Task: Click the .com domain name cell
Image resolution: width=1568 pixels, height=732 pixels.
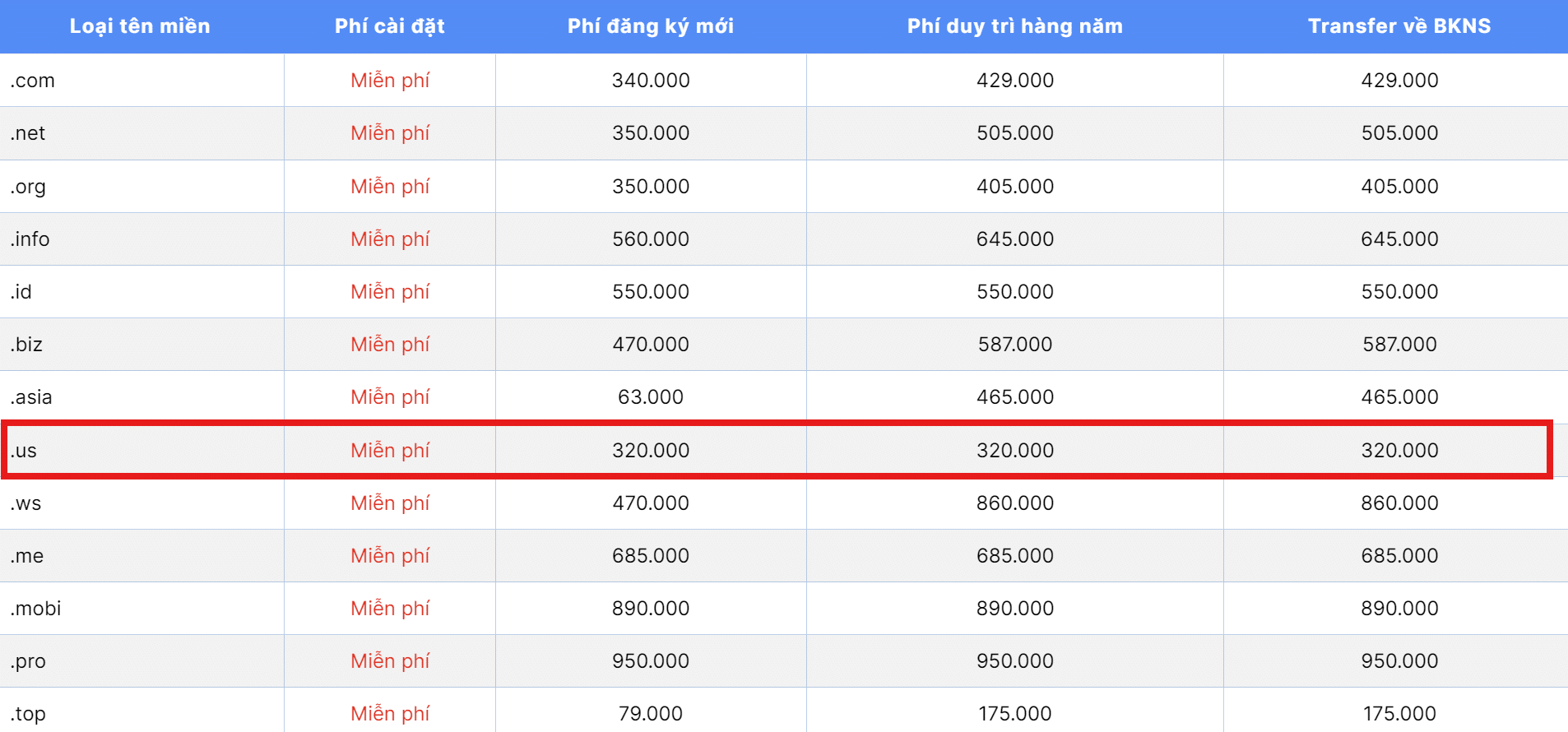Action: [x=33, y=81]
